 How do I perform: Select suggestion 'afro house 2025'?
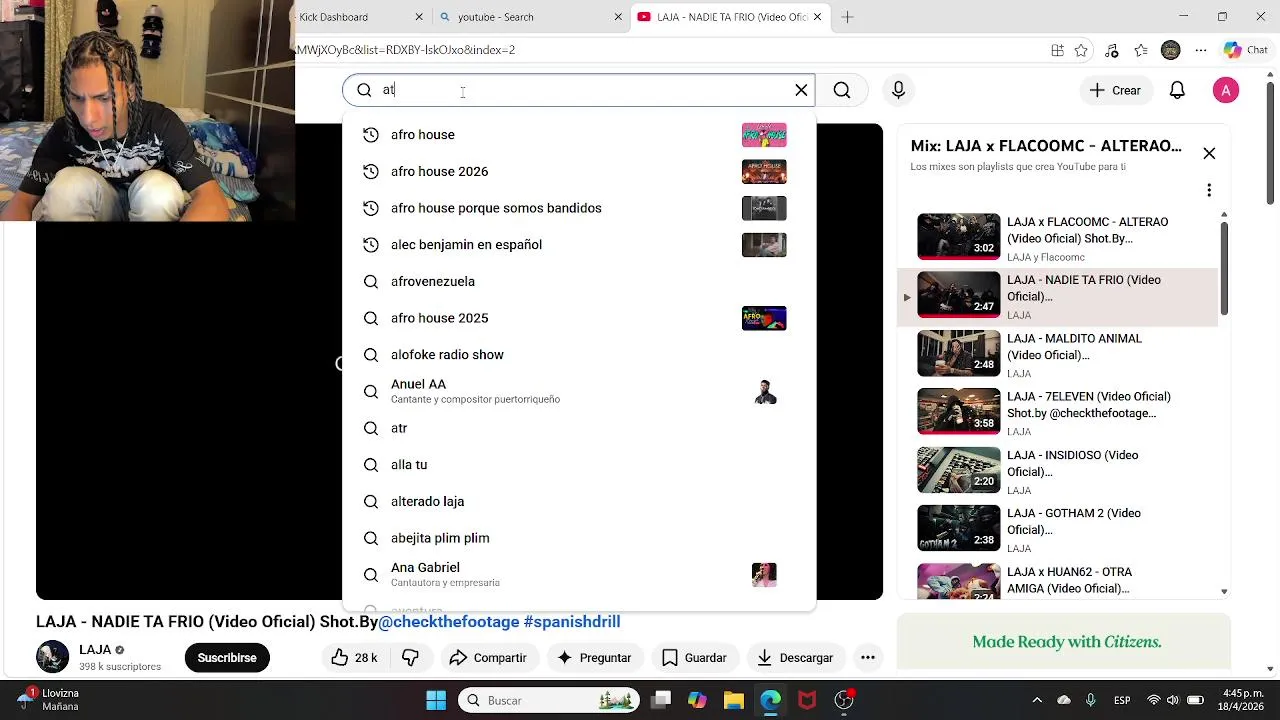point(579,318)
